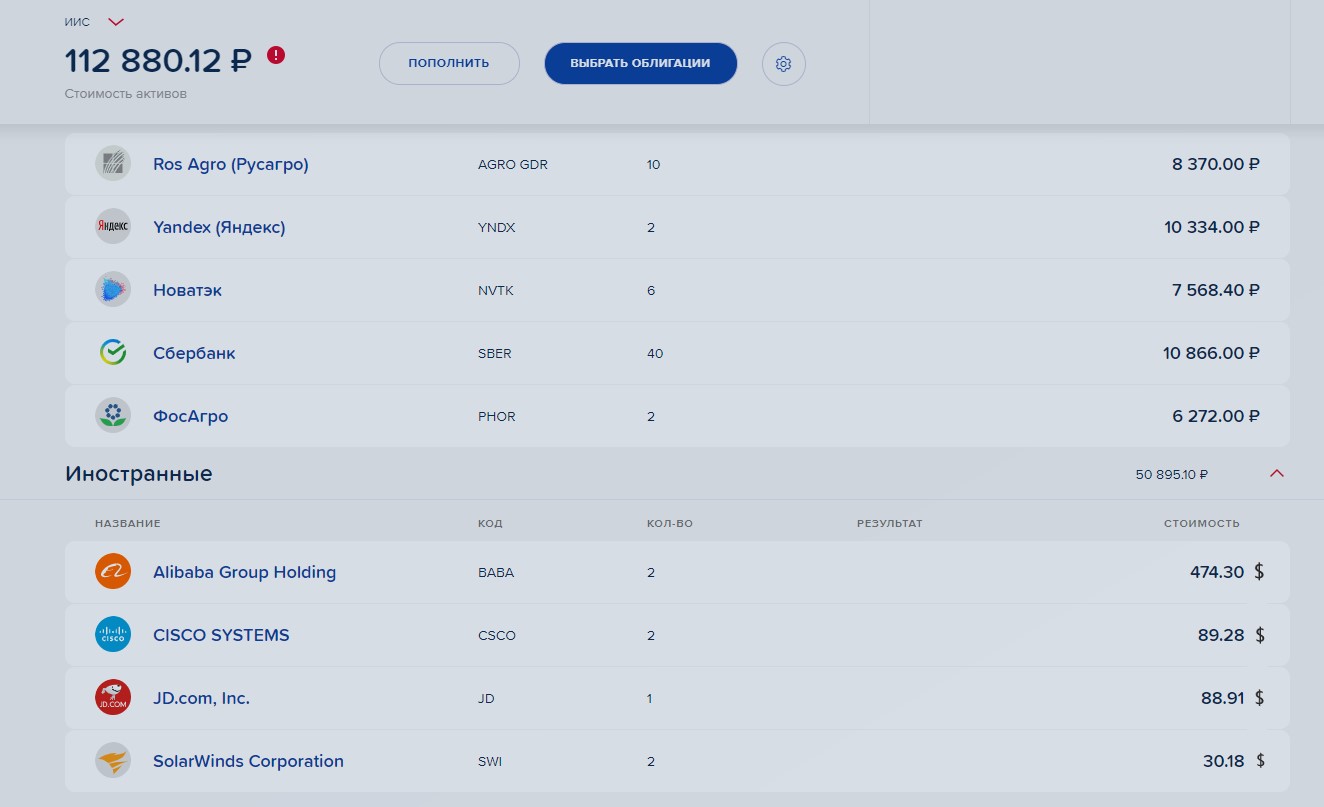The height and width of the screenshot is (807, 1324).
Task: Click the JD.com red logo icon
Action: tap(113, 698)
